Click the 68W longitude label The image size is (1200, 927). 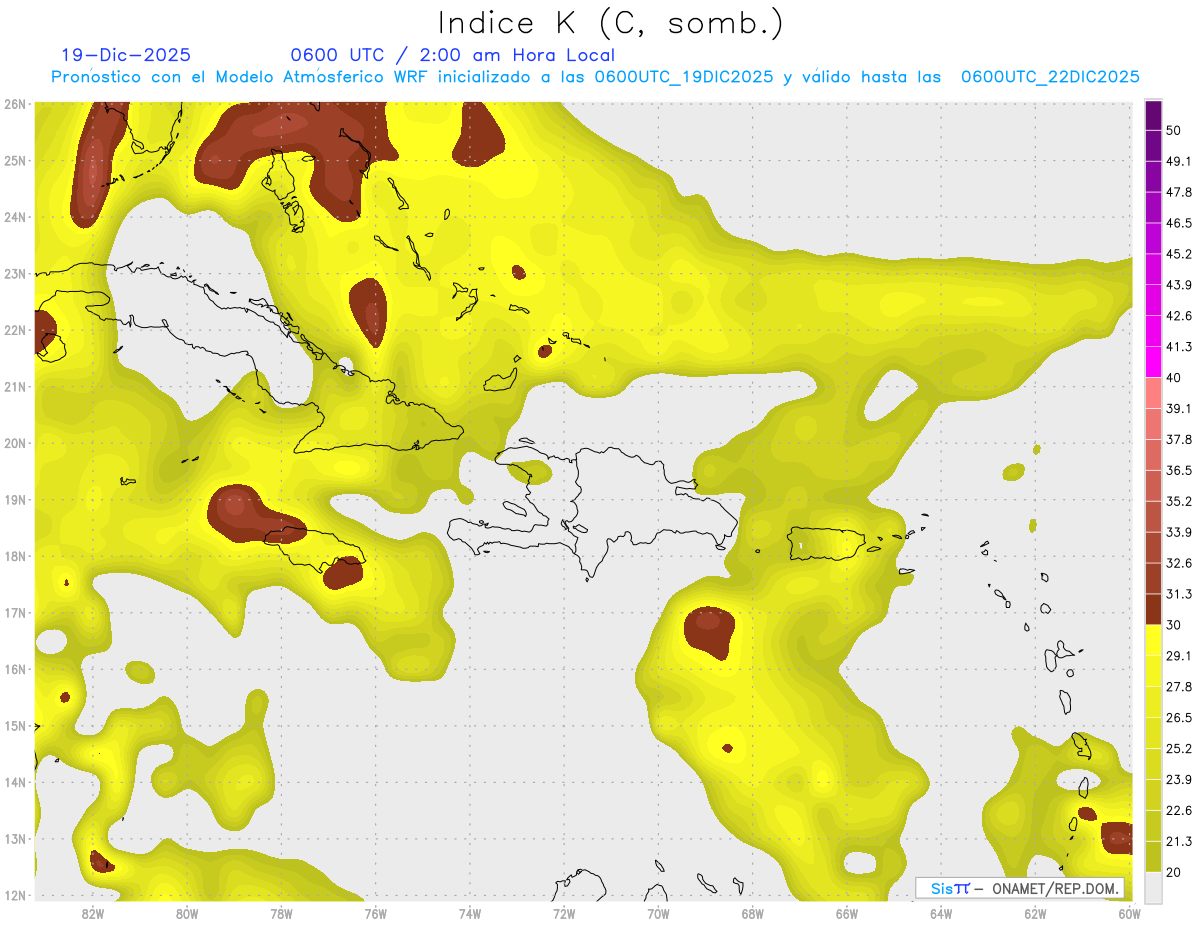click(x=752, y=913)
